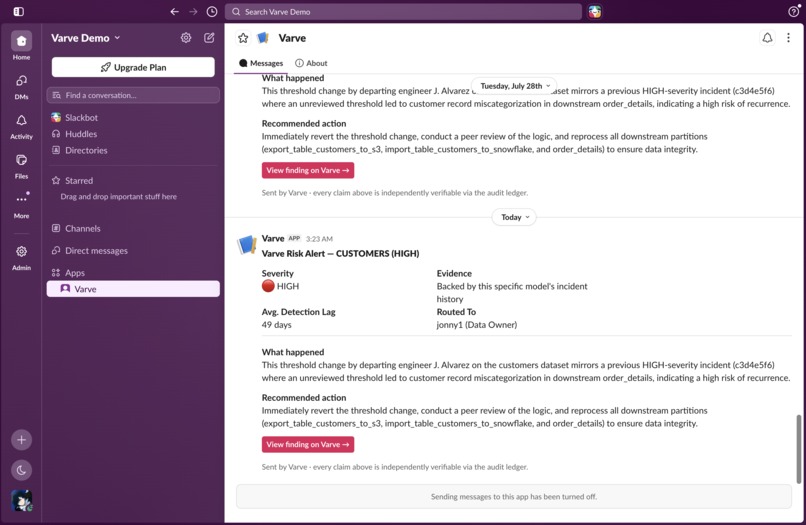Click the Drag and drop important stuff here hint

(x=119, y=196)
